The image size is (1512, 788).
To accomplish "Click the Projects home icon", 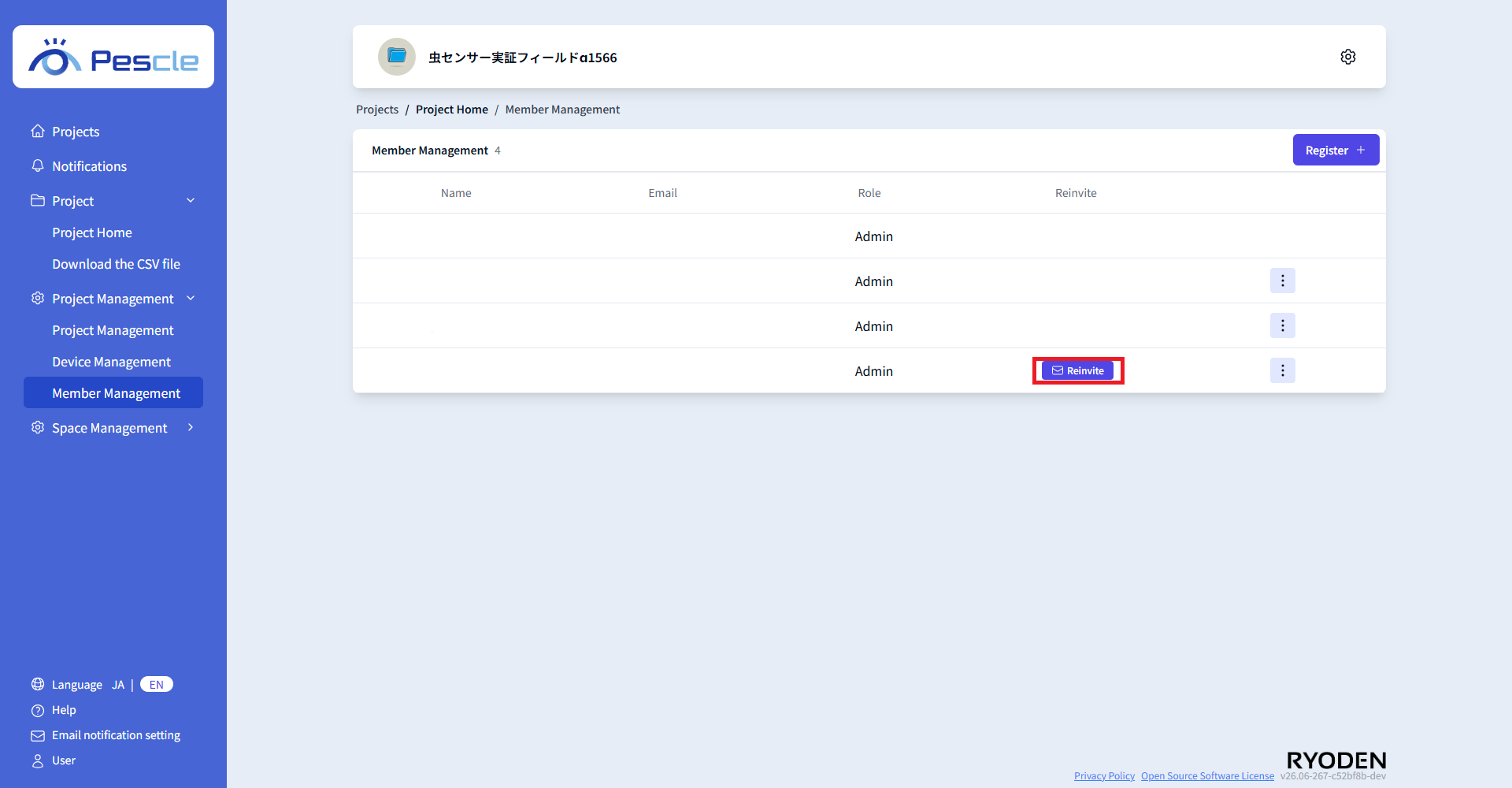I will 38,131.
